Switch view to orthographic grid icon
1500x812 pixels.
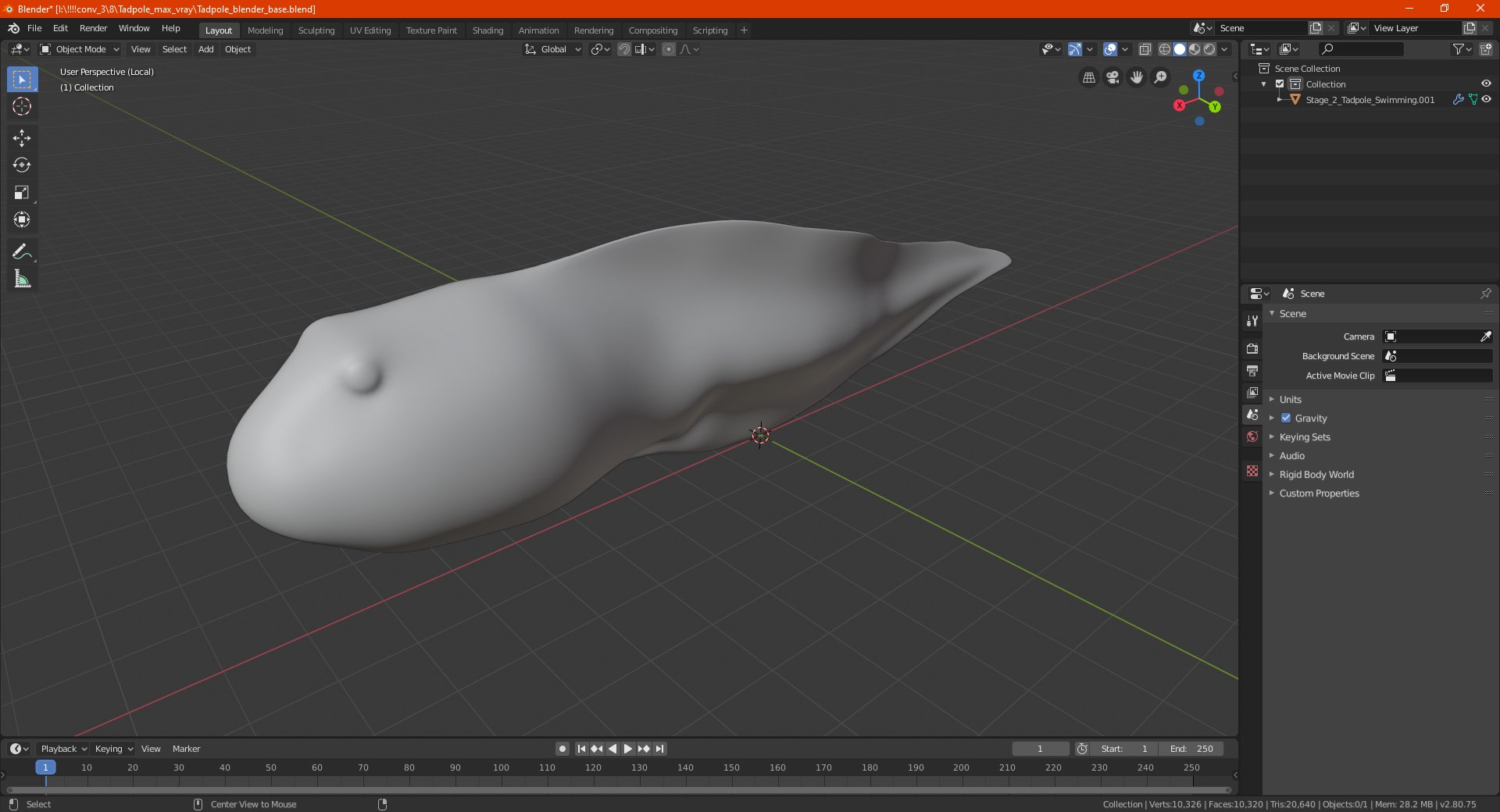pos(1088,77)
